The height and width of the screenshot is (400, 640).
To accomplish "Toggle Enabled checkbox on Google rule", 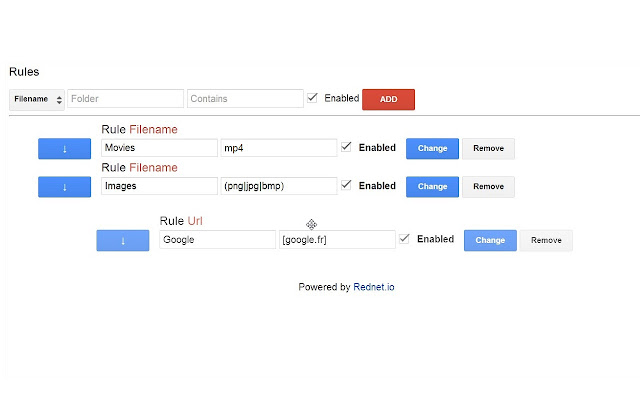I will [405, 239].
